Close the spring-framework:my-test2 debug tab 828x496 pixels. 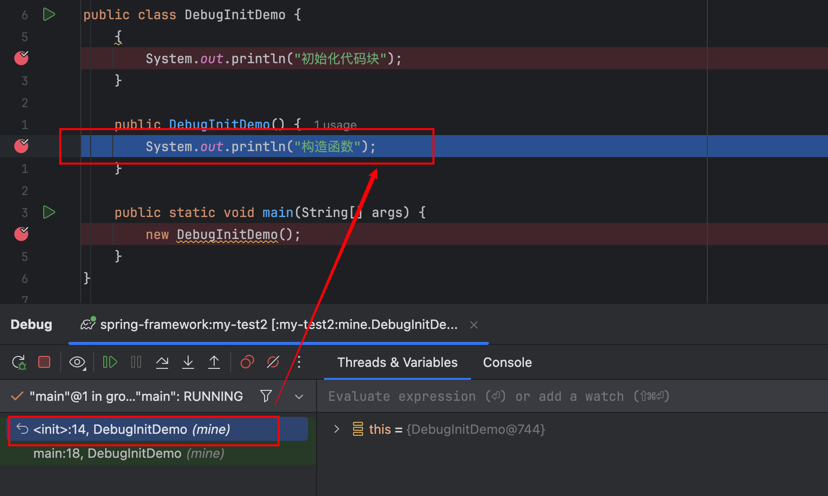pos(474,325)
